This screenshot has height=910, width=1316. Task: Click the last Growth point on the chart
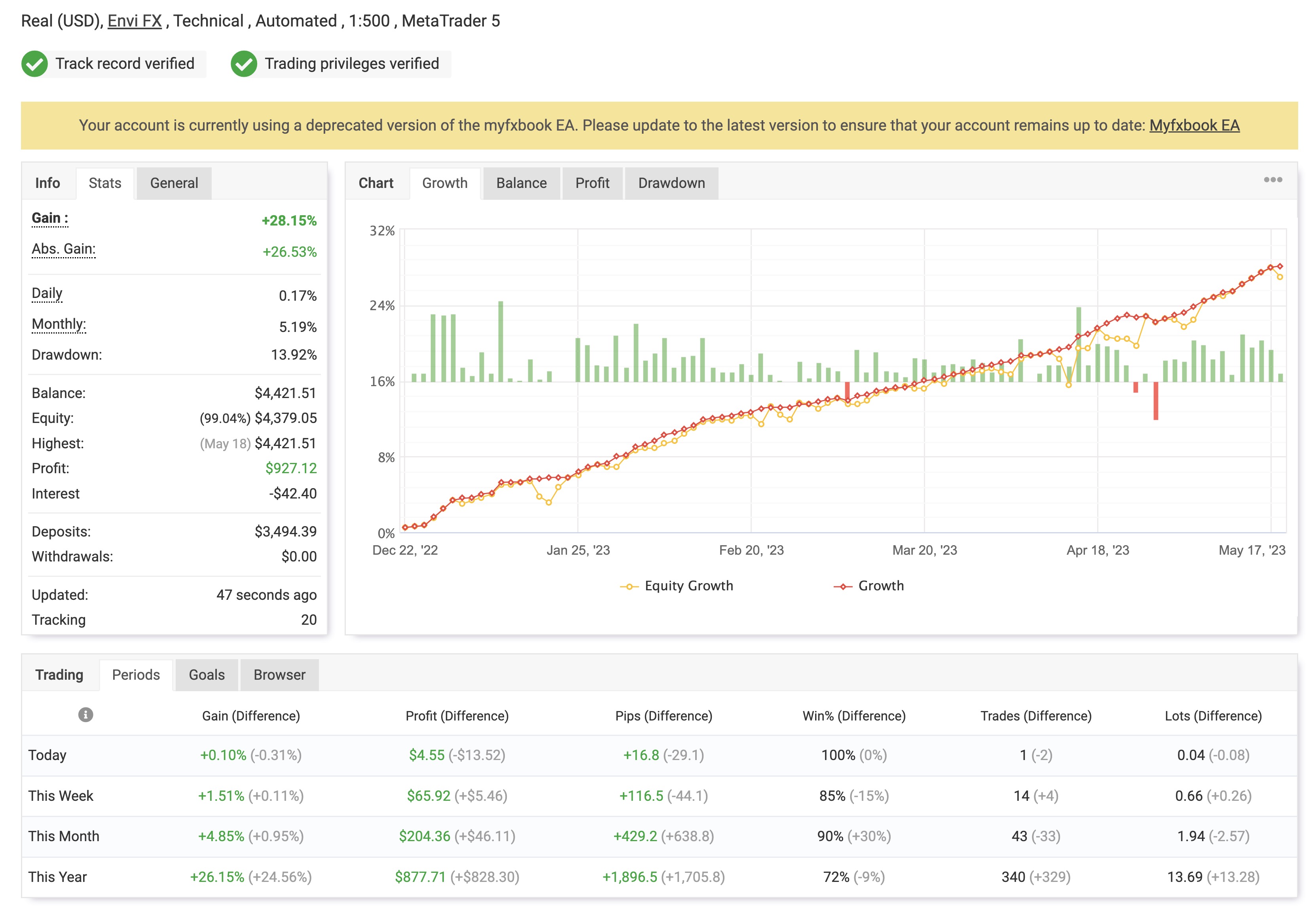(1280, 266)
